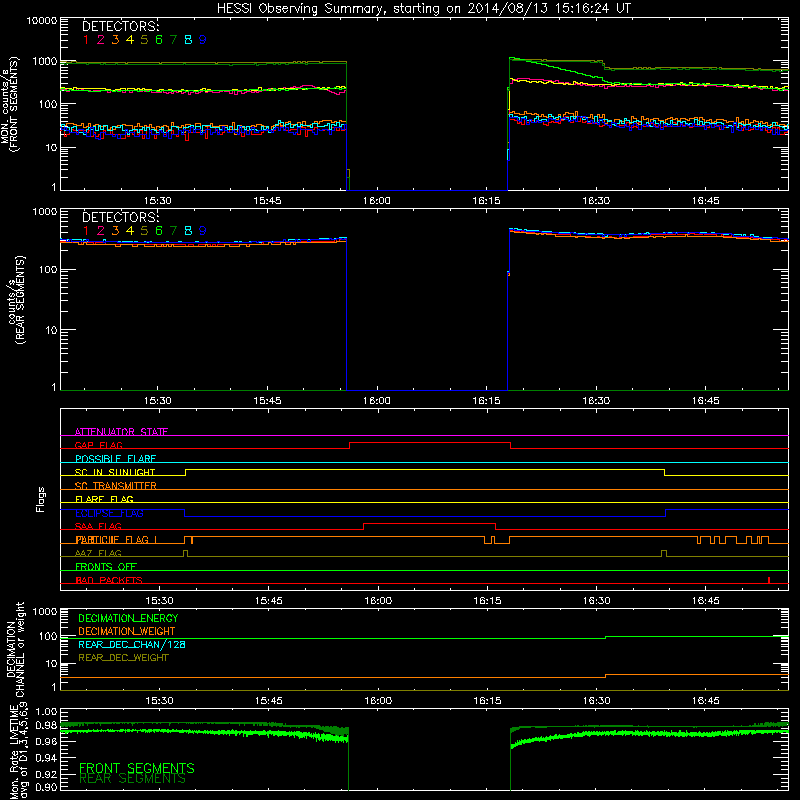Pick detector 5 in rear segments legend

coord(144,231)
